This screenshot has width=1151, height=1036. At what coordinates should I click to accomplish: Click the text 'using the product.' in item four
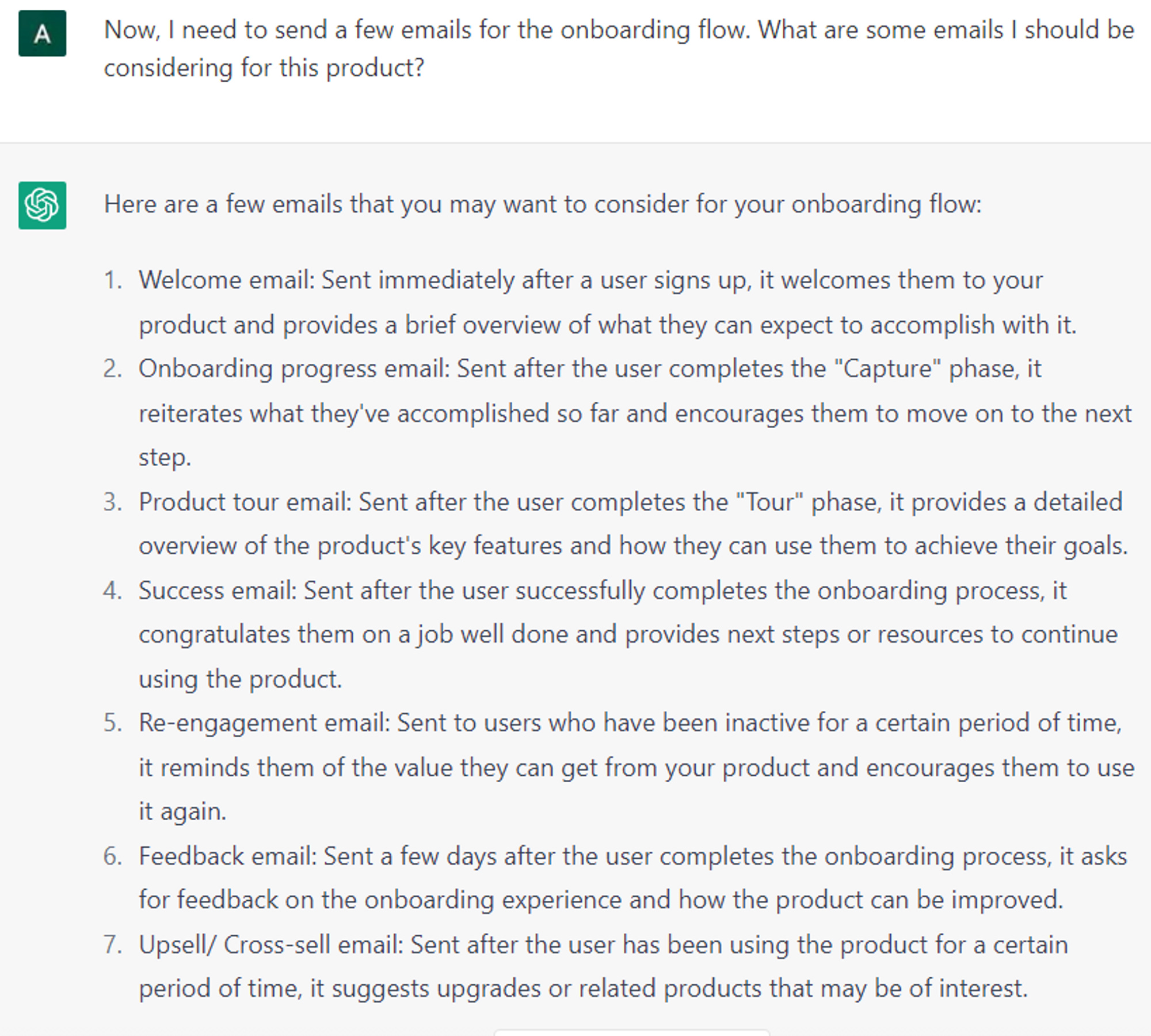240,679
